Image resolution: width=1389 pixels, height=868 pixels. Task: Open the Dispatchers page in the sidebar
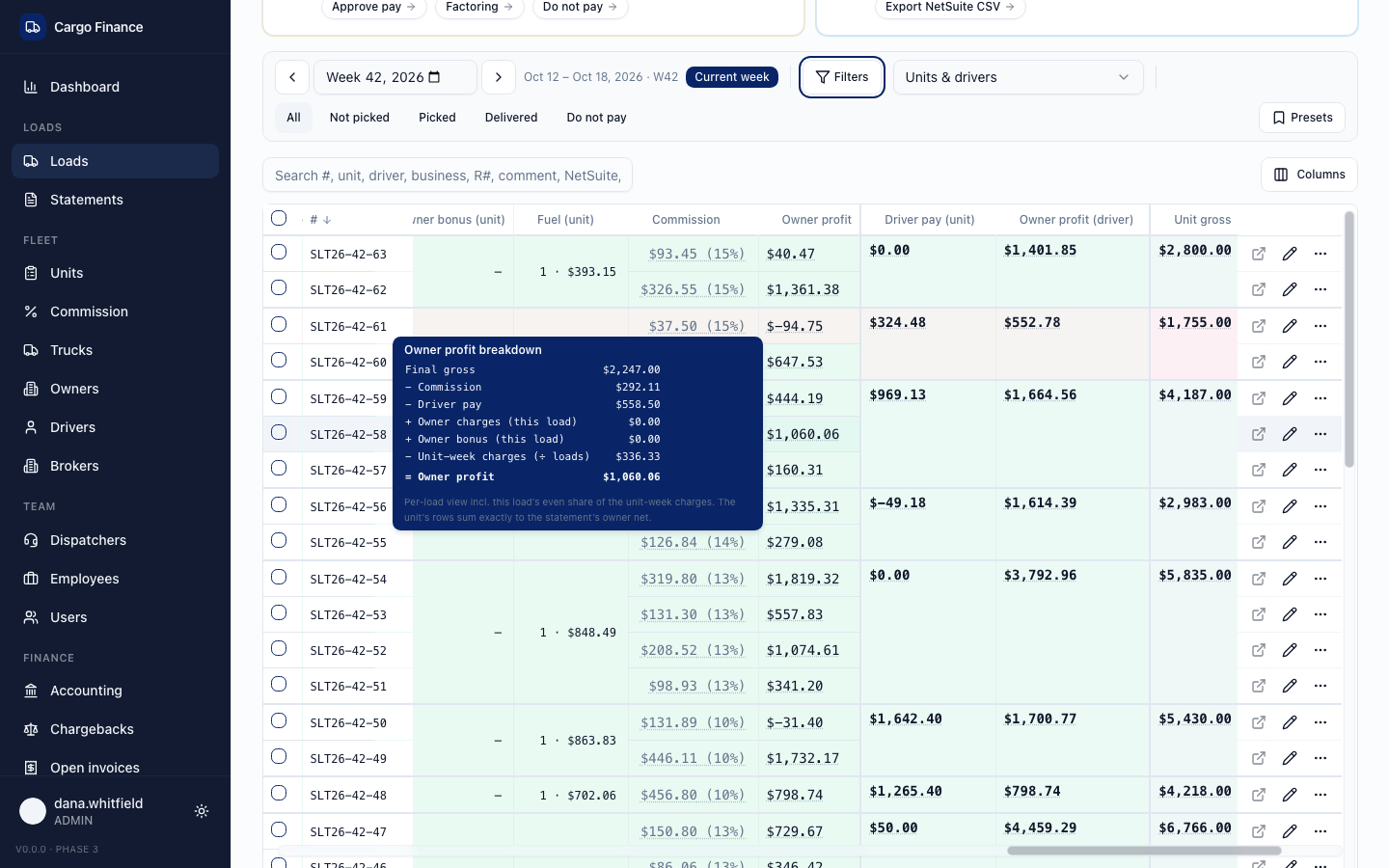tap(115, 540)
